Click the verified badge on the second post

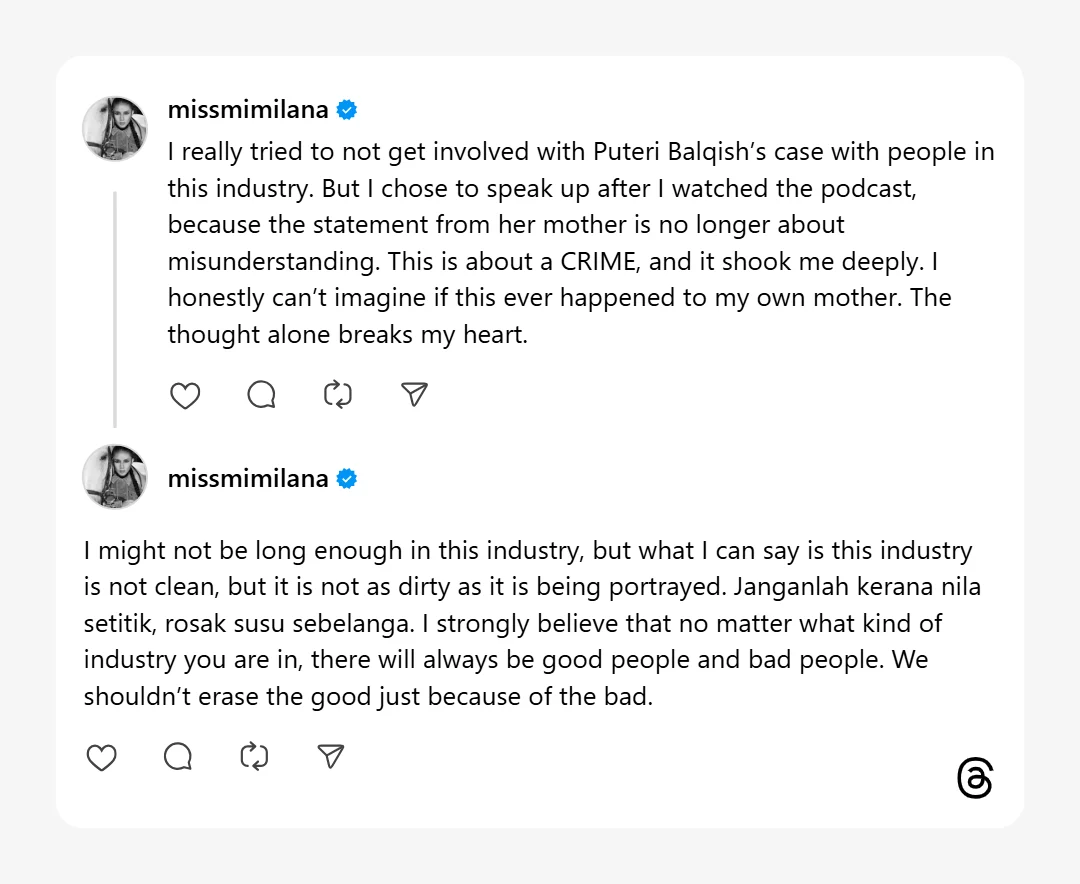click(347, 479)
